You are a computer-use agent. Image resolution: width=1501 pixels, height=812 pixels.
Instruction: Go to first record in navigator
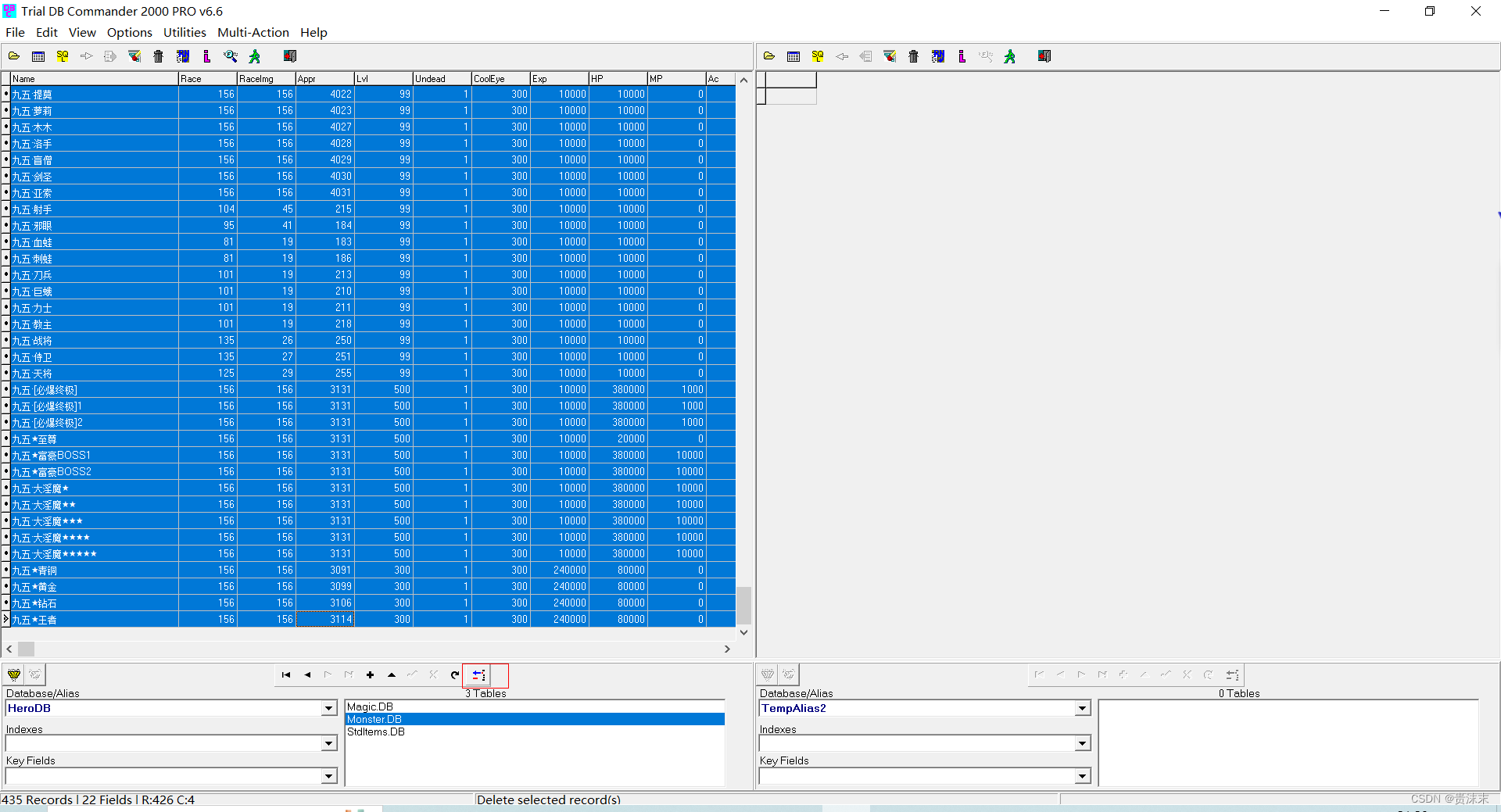[286, 675]
